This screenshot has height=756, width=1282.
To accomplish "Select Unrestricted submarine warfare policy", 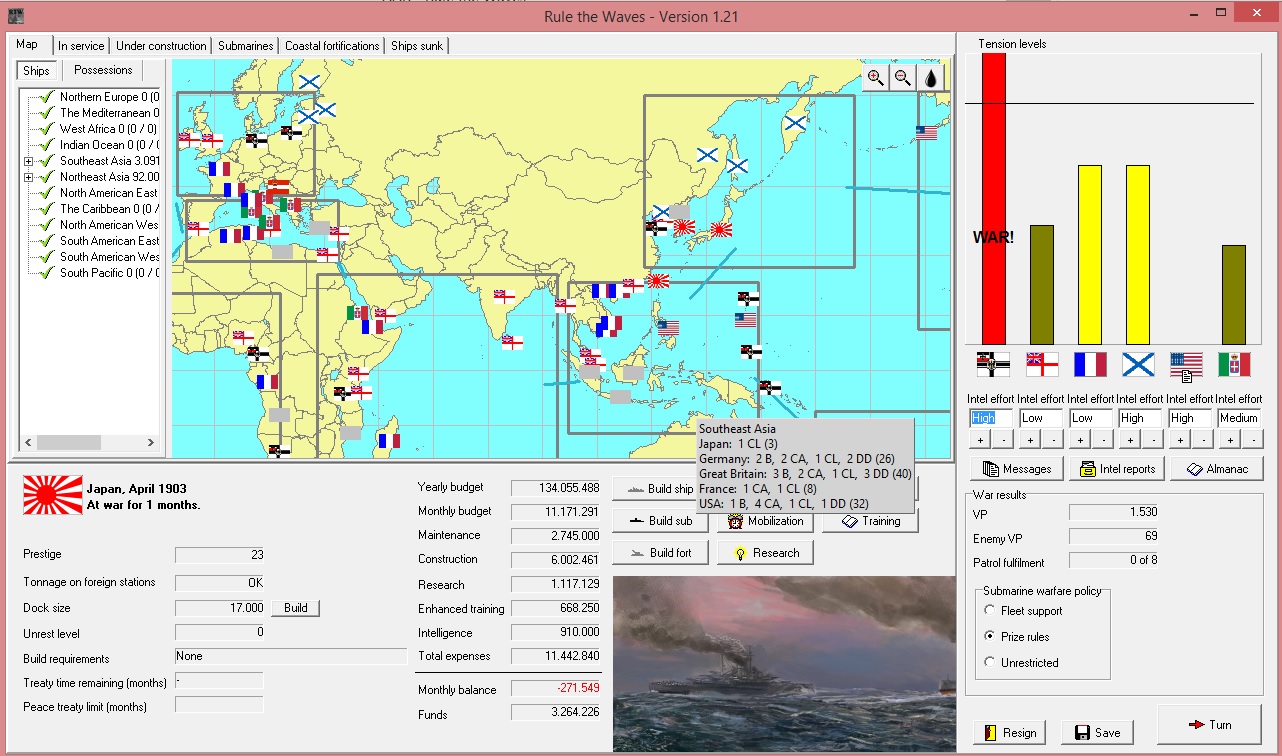I will click(990, 662).
